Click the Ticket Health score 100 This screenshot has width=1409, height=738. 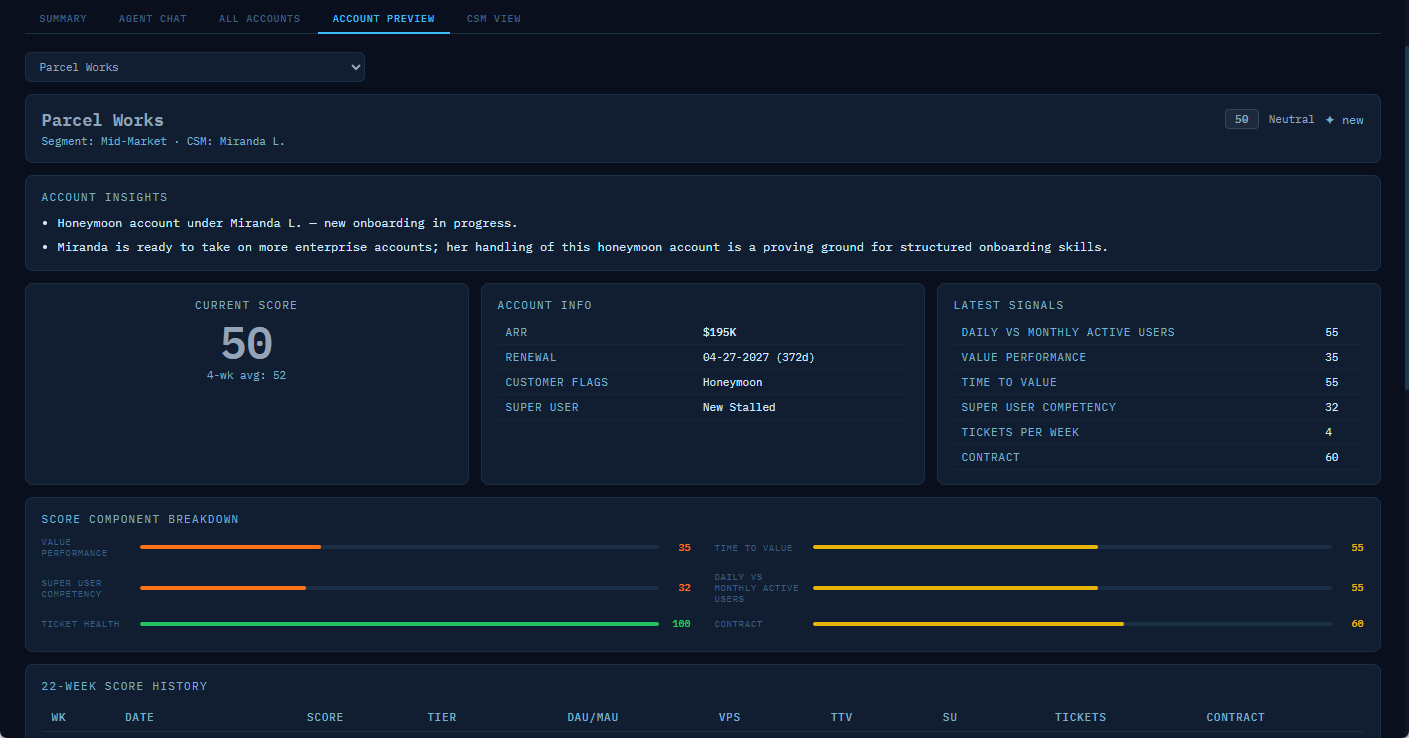pos(681,624)
